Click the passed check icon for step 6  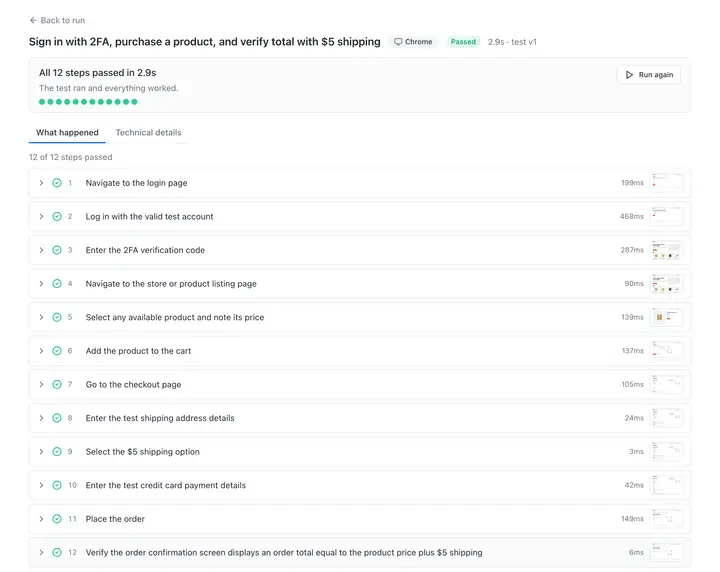(57, 351)
